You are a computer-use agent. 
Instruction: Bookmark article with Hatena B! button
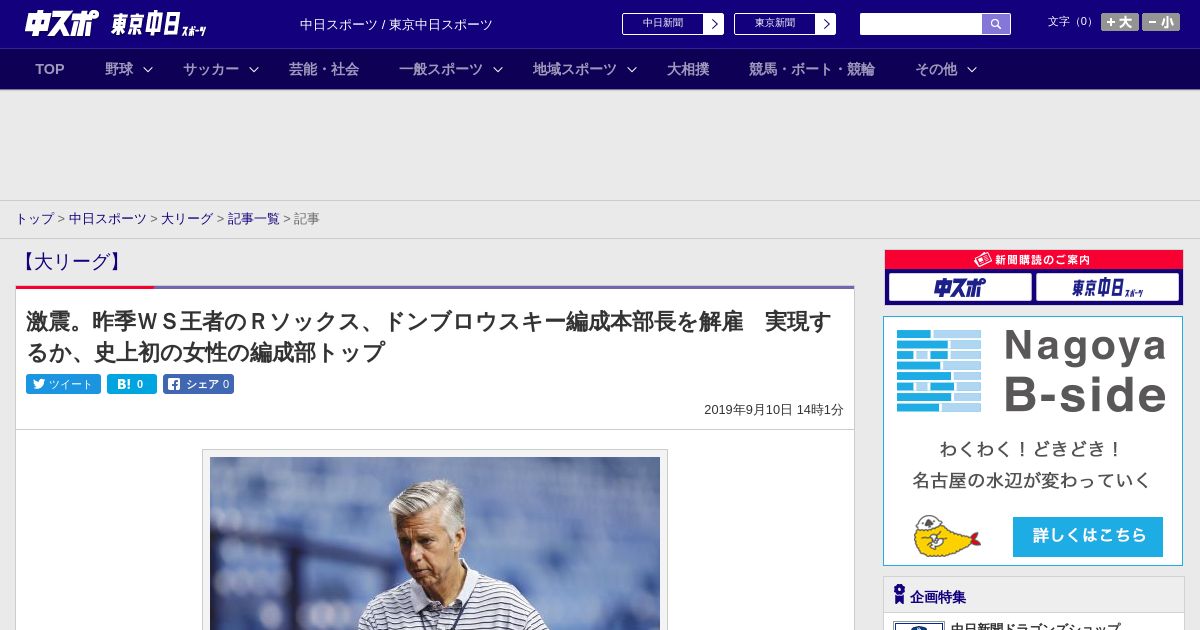click(x=132, y=384)
